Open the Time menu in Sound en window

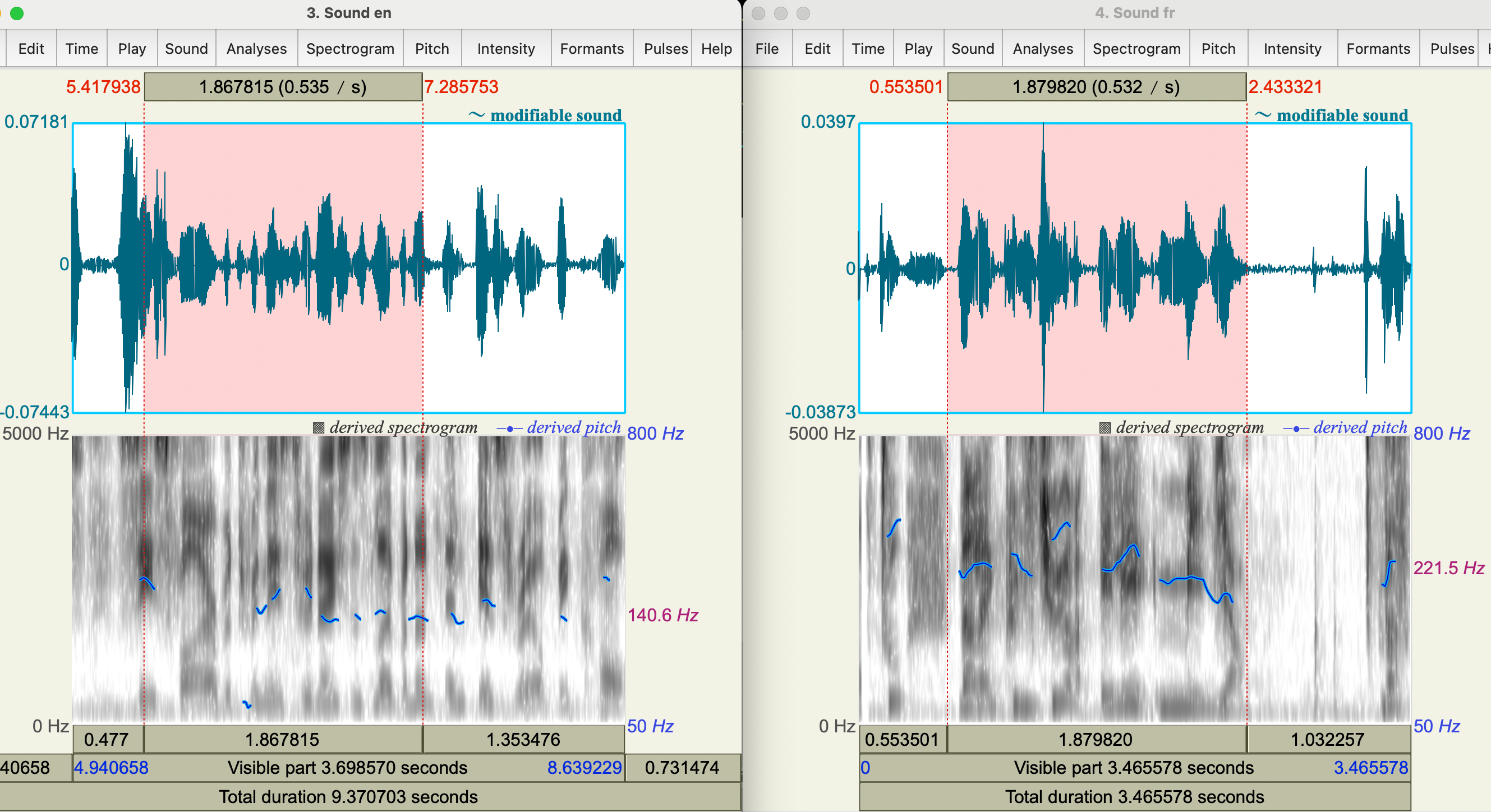tap(81, 49)
